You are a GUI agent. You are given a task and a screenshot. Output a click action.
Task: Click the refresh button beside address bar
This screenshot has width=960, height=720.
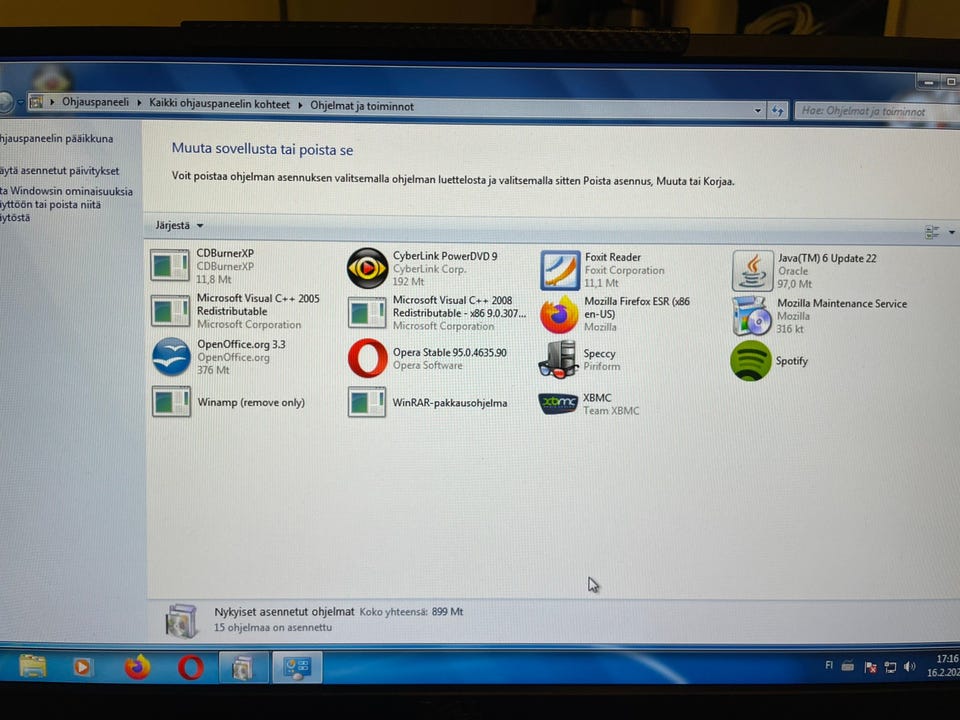coord(778,111)
